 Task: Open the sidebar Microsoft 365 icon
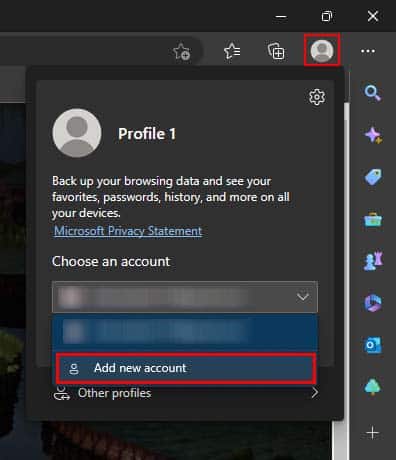373,303
